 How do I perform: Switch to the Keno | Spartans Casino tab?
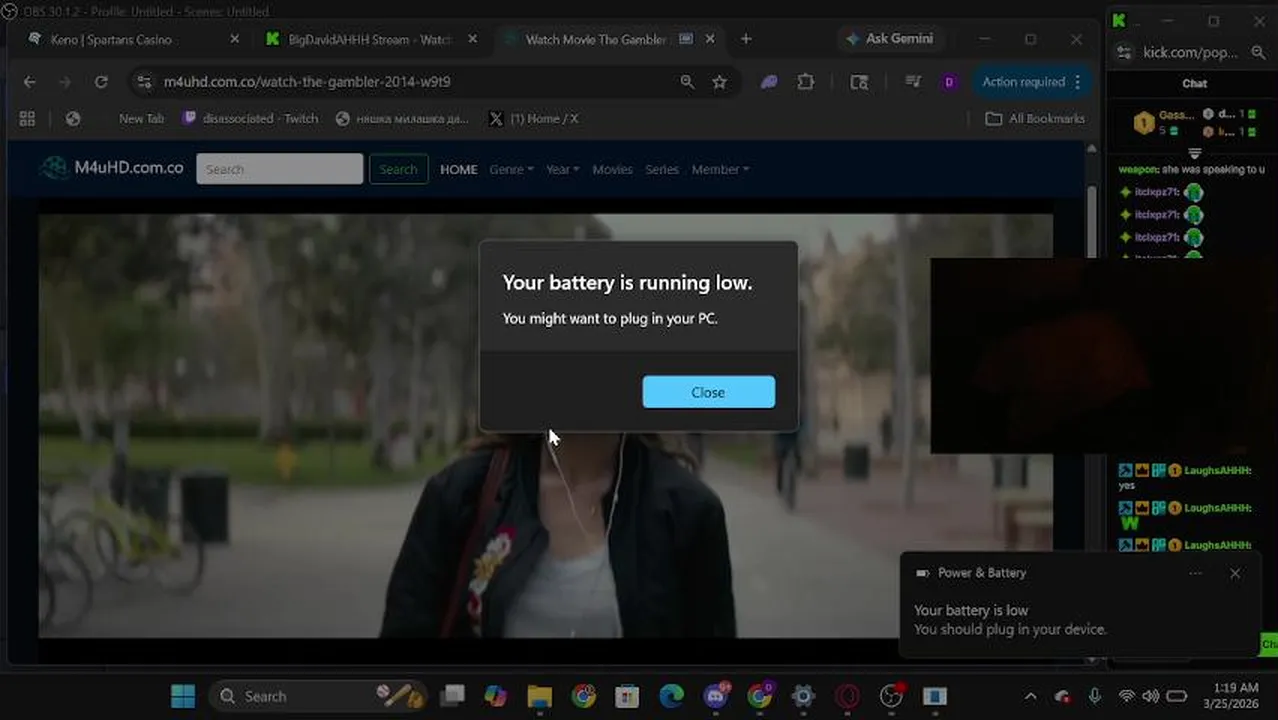112,39
